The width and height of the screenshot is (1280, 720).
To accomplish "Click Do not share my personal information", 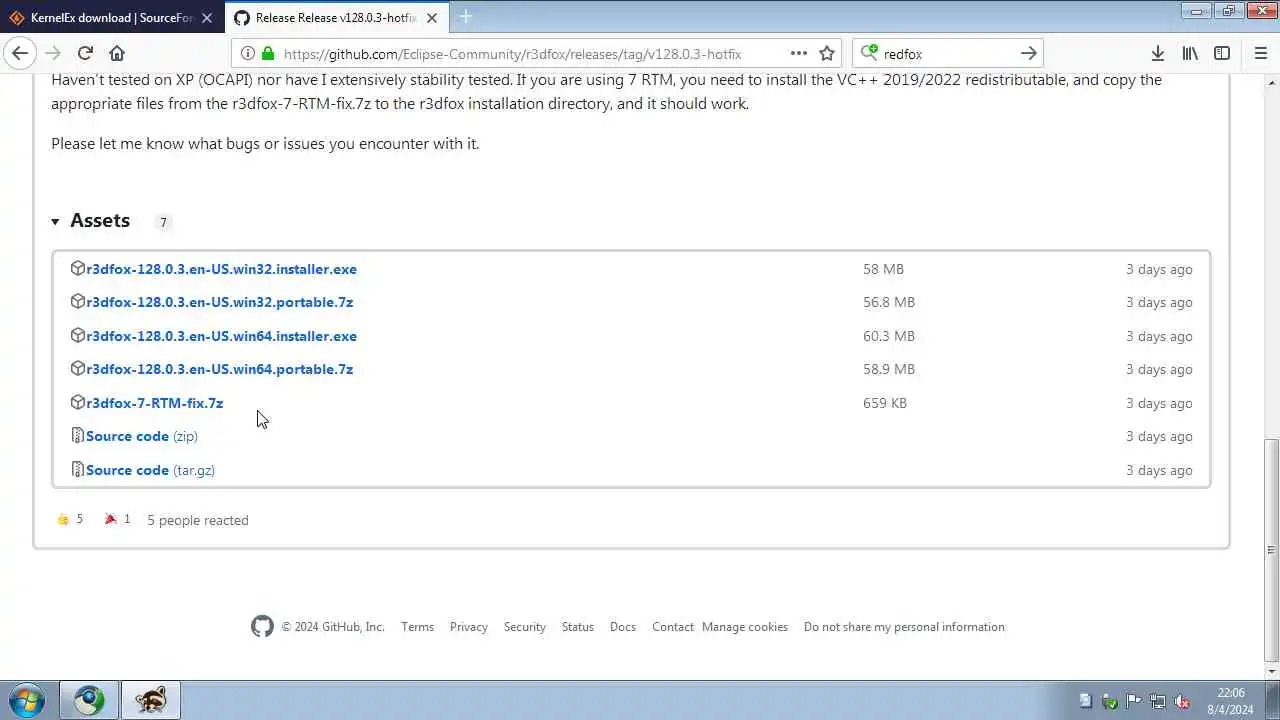I will pos(904,627).
